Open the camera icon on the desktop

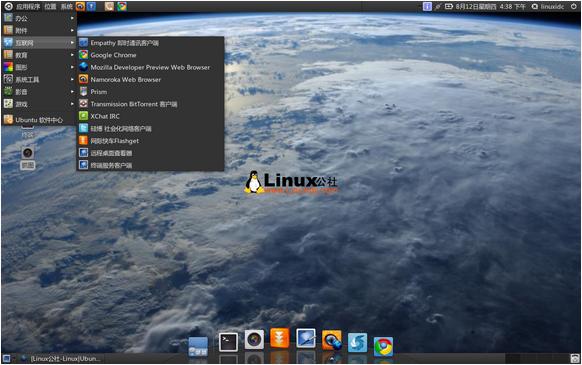point(27,153)
